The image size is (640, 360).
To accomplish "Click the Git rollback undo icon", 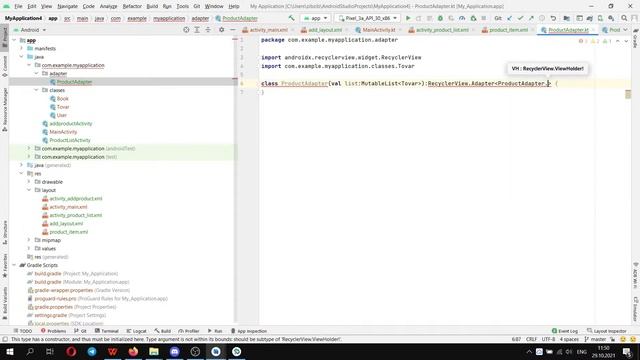I will click(553, 18).
